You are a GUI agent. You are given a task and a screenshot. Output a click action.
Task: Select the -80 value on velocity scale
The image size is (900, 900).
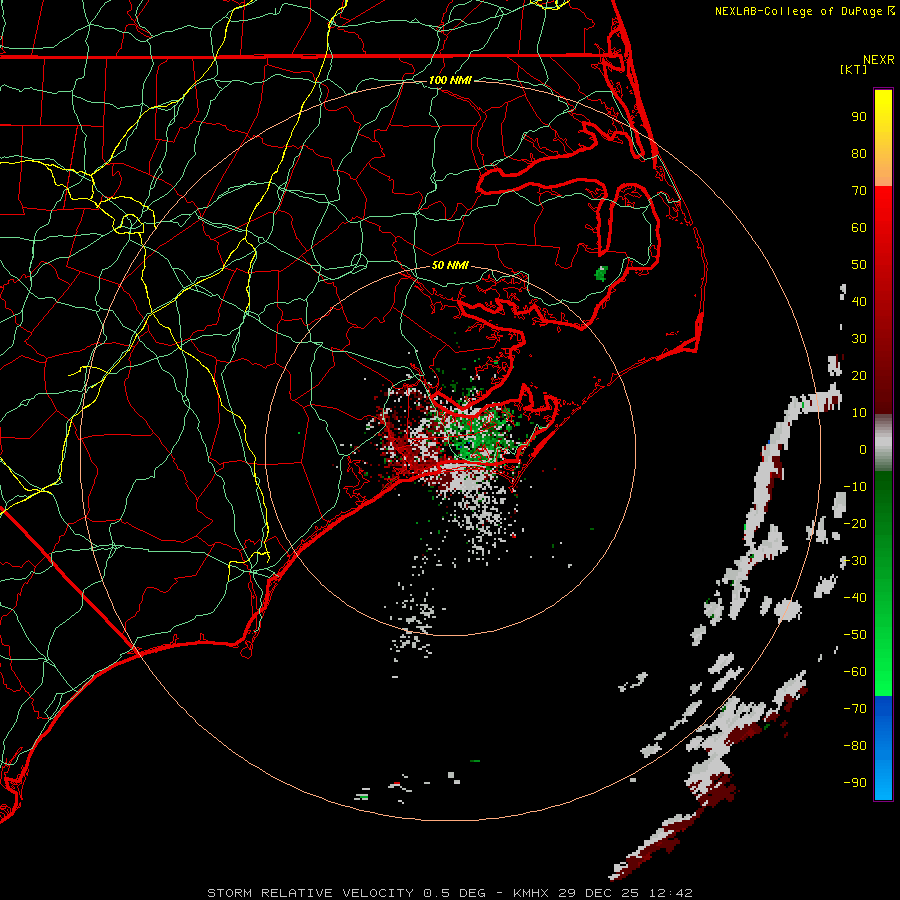coord(855,746)
